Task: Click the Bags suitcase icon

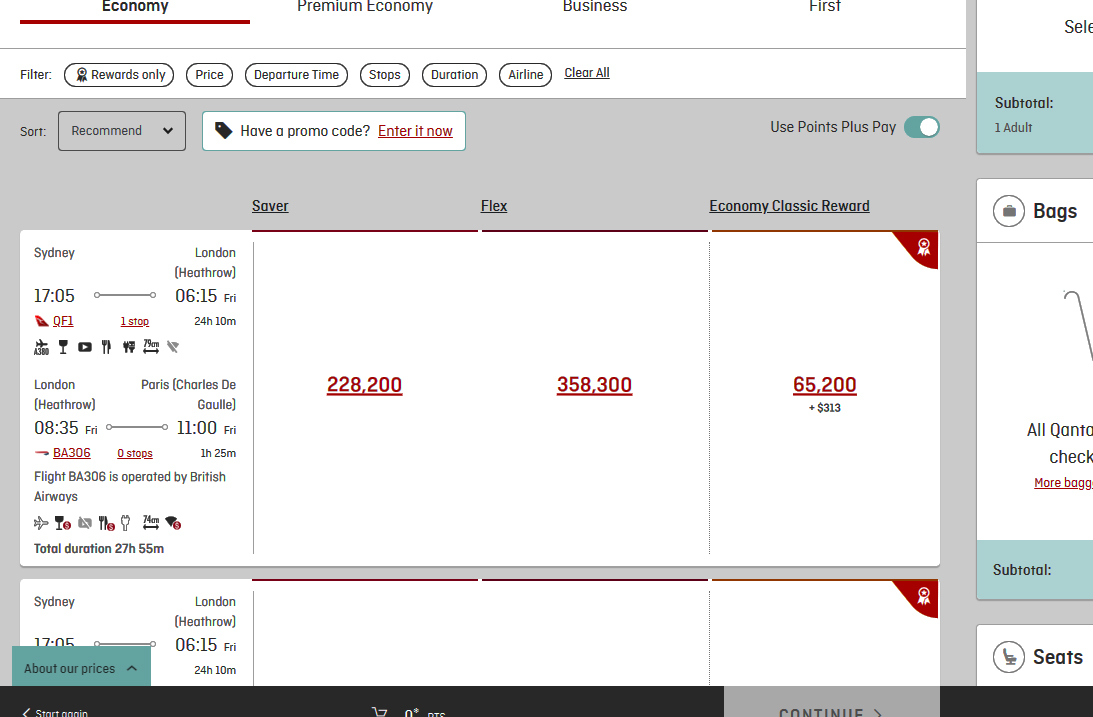Action: coord(1009,211)
